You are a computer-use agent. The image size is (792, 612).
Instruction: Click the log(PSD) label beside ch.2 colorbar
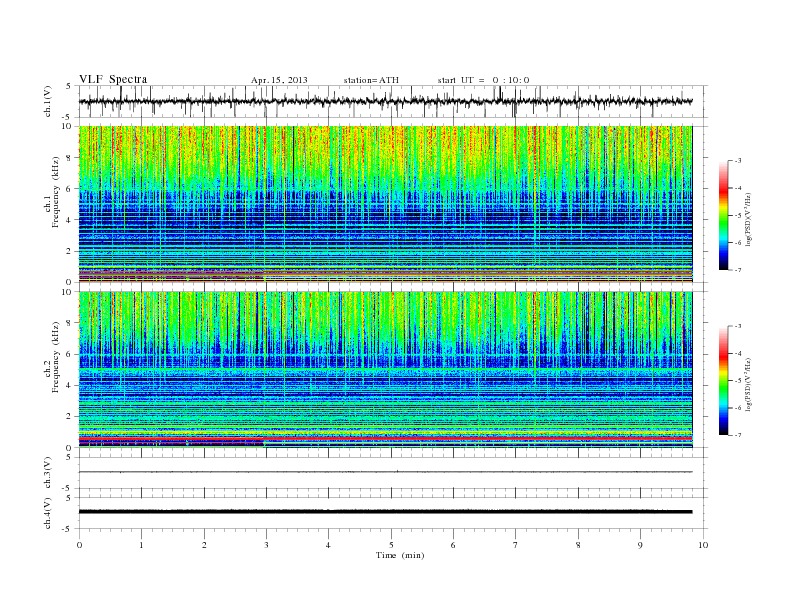pos(748,384)
